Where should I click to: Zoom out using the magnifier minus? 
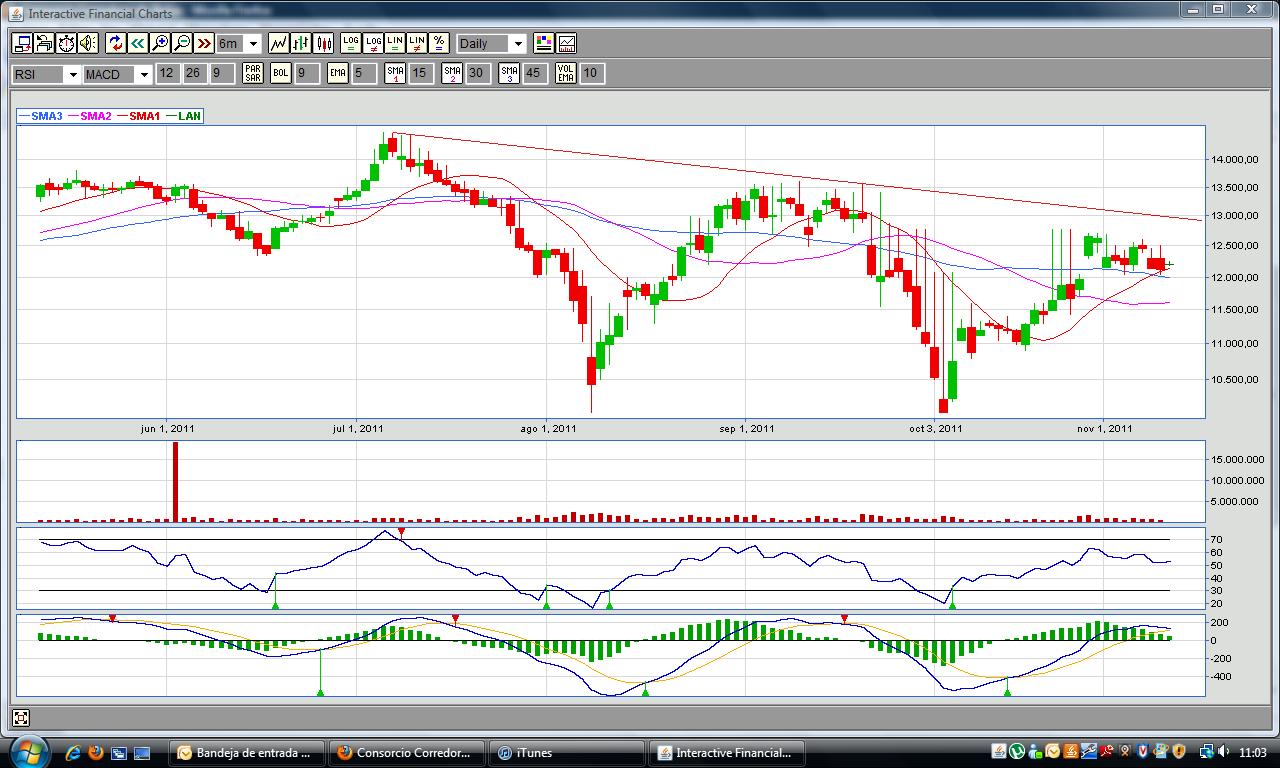182,43
